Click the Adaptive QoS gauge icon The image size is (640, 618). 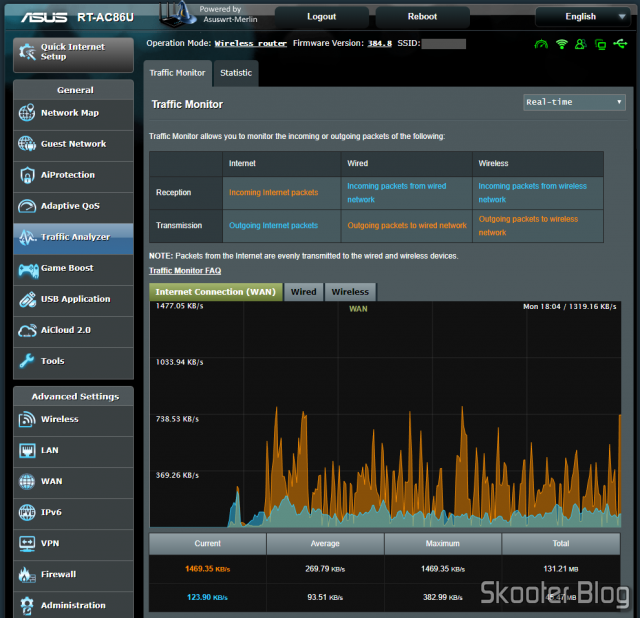[27, 206]
